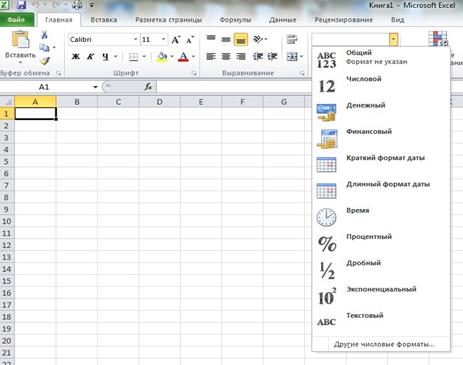
Task: Choose Денежный currency format
Action: click(380, 113)
